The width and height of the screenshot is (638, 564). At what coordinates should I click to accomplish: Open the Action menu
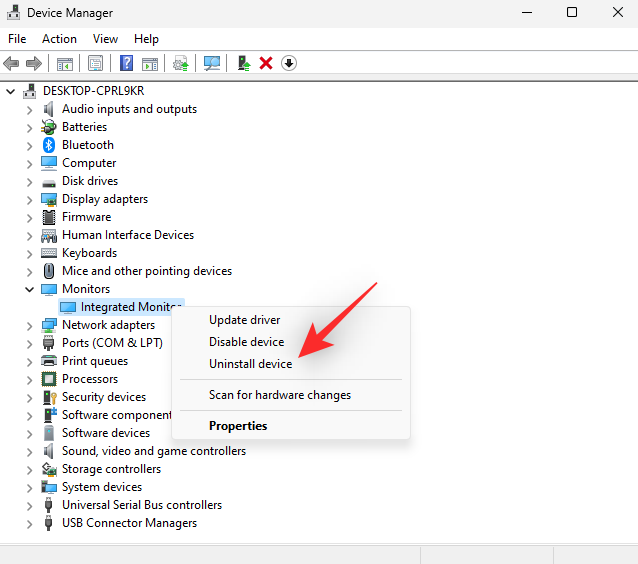coord(59,39)
